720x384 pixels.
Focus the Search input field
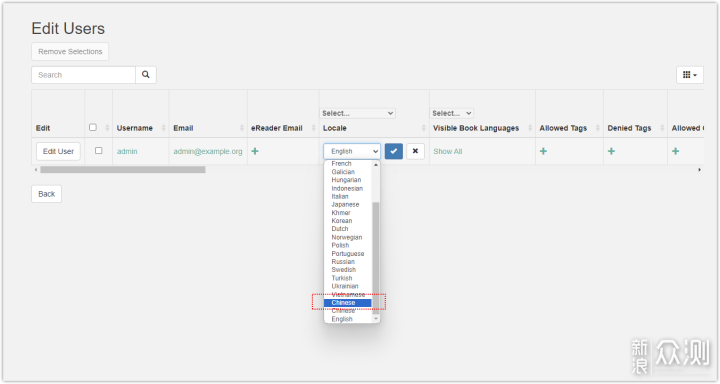[84, 75]
